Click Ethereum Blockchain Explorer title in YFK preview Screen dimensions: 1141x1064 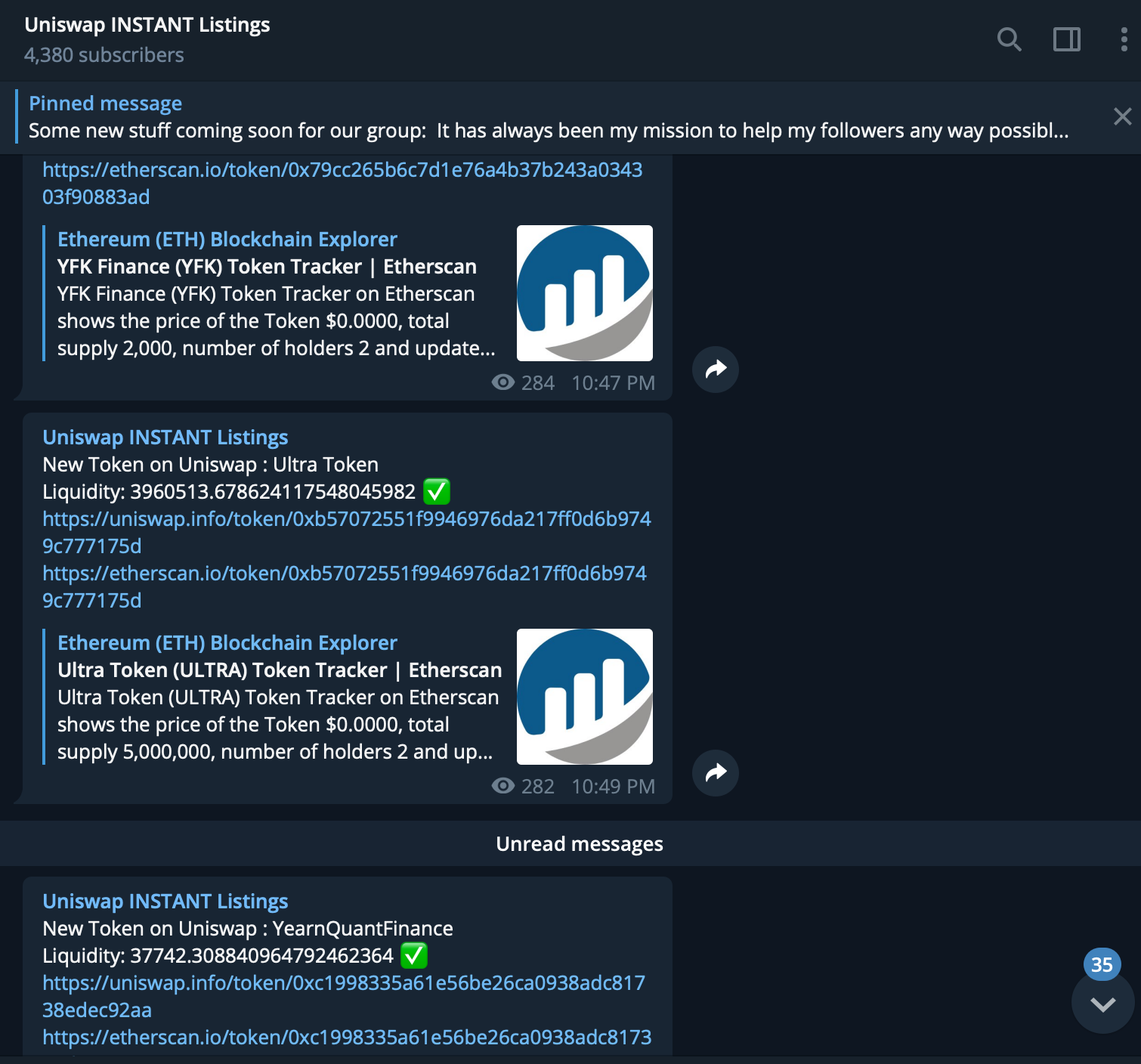coord(227,240)
